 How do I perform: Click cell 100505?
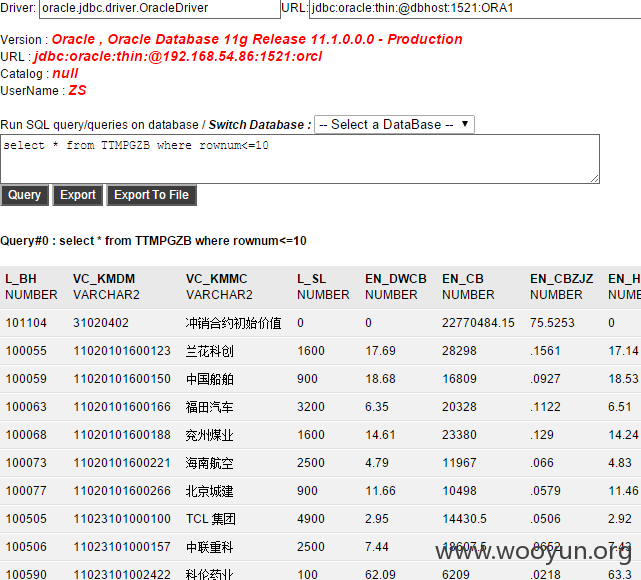click(x=26, y=519)
